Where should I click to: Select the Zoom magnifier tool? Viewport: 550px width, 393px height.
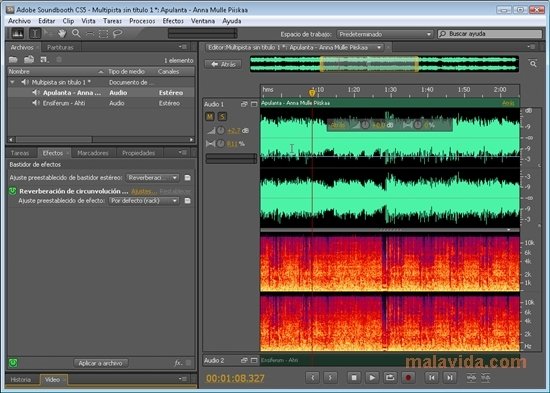coord(76,34)
